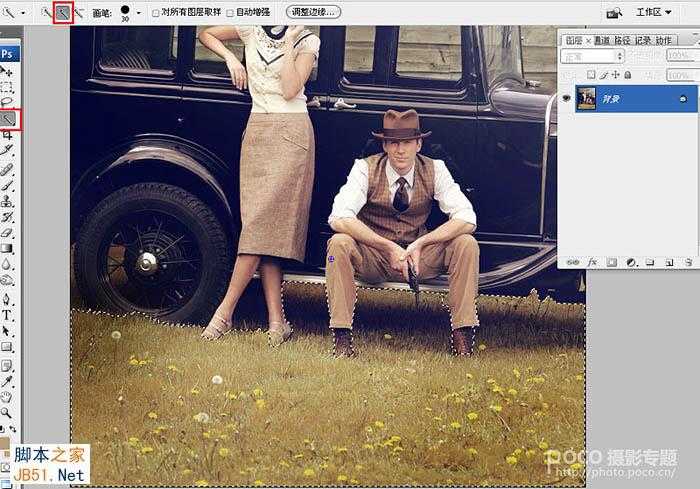Viewport: 700px width, 489px height.
Task: Select the Notes tool
Action: click(x=7, y=366)
